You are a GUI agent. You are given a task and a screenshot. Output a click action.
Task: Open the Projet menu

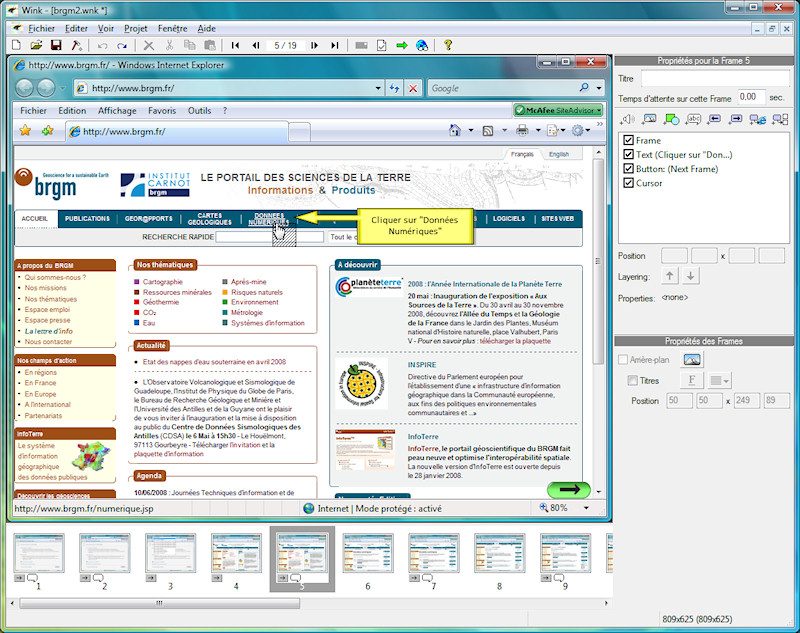136,29
